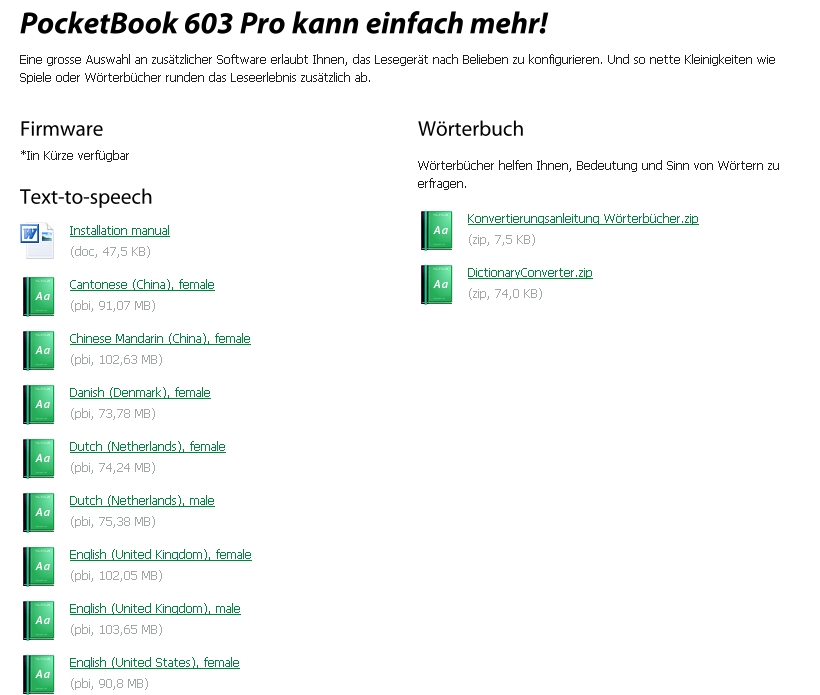Click the Firmware heading
Screen dimensions: 820x695
61,129
